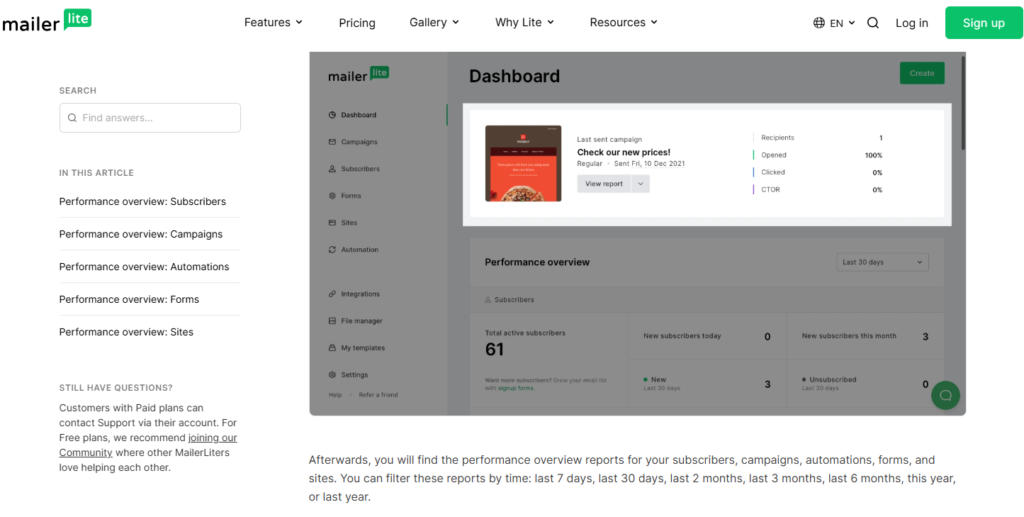Image resolution: width=1024 pixels, height=517 pixels.
Task: Click the Dashboard clock icon in sidebar
Action: click(x=332, y=115)
